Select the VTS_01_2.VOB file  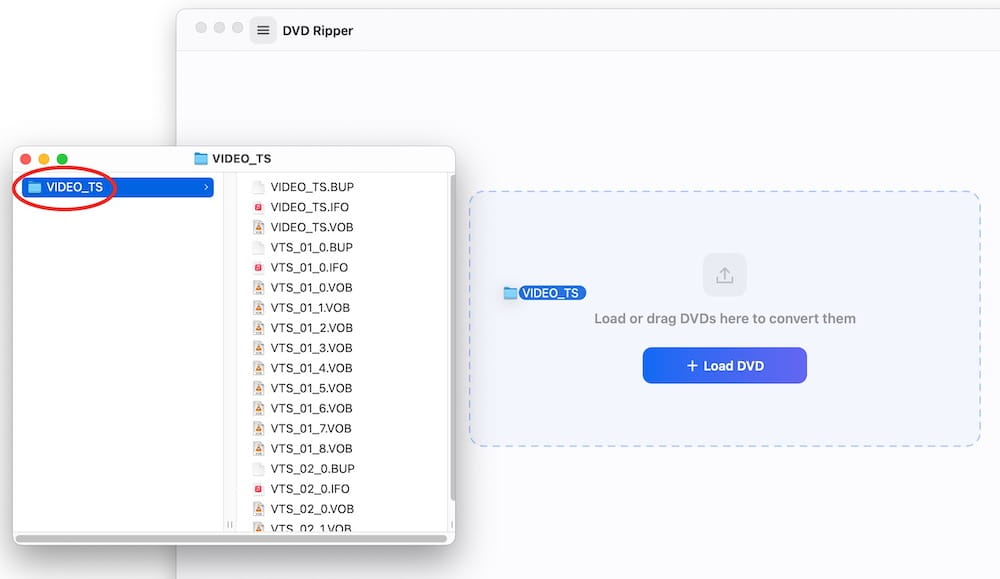311,328
